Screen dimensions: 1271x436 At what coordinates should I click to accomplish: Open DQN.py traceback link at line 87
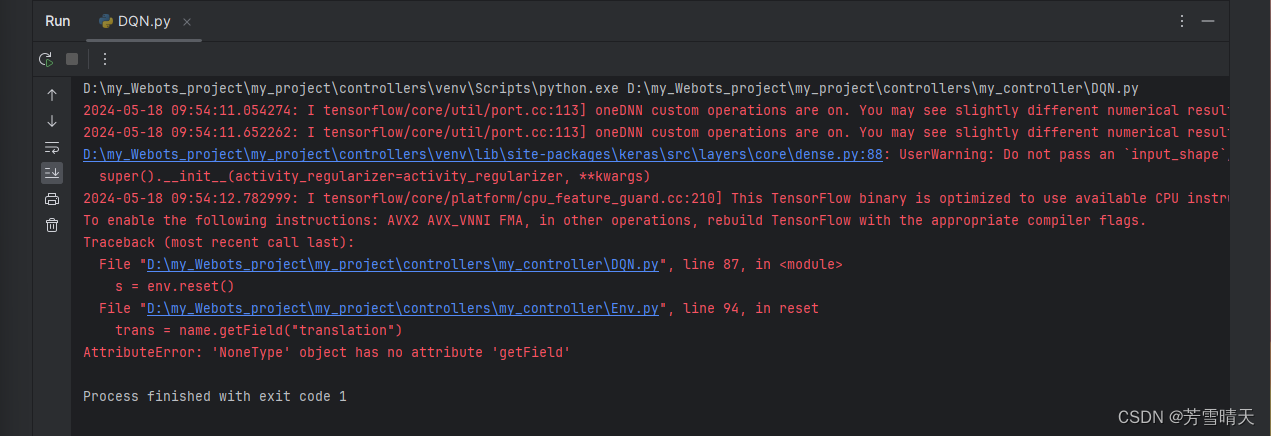click(403, 264)
